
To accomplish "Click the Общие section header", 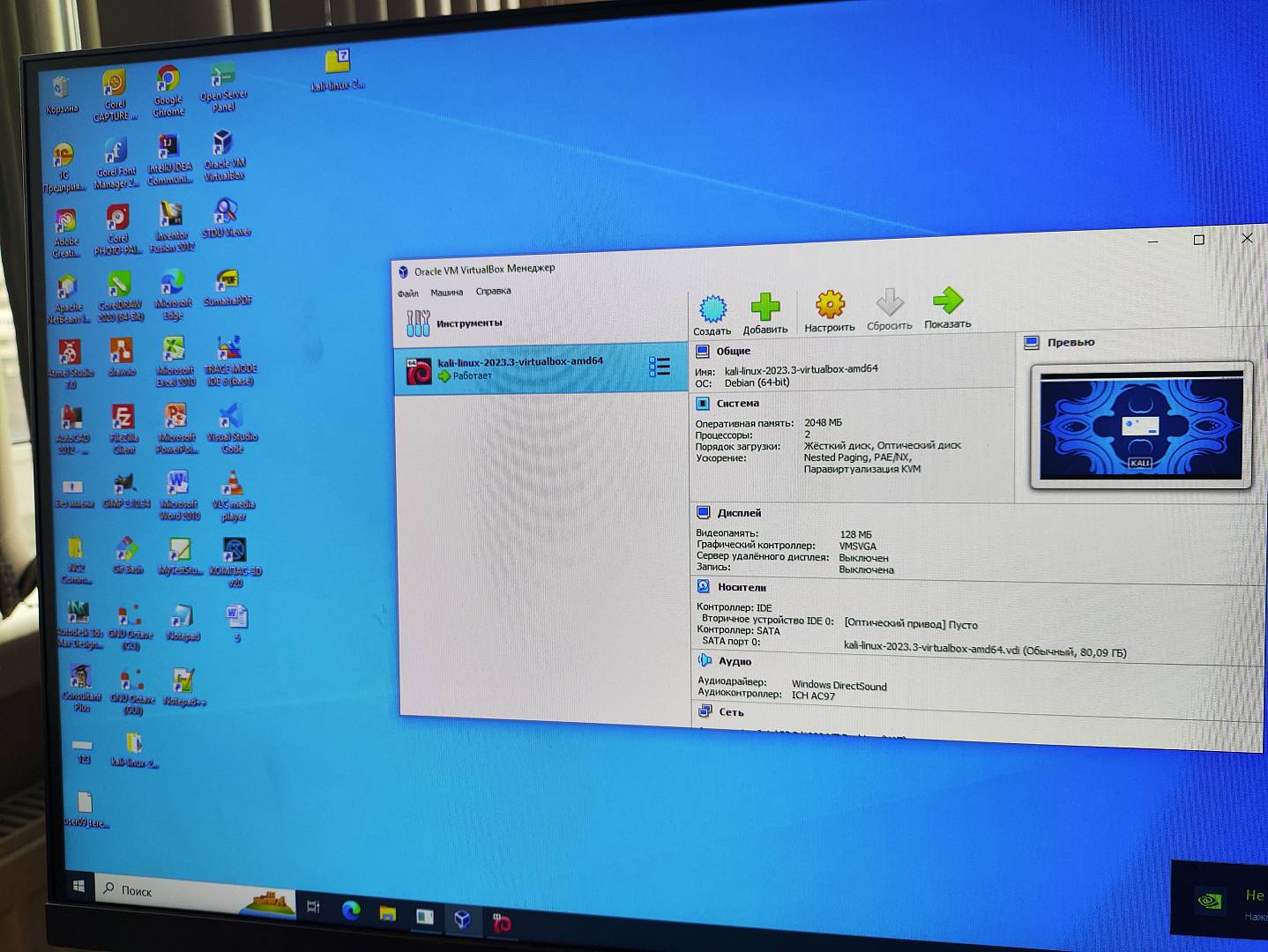I will click(734, 351).
